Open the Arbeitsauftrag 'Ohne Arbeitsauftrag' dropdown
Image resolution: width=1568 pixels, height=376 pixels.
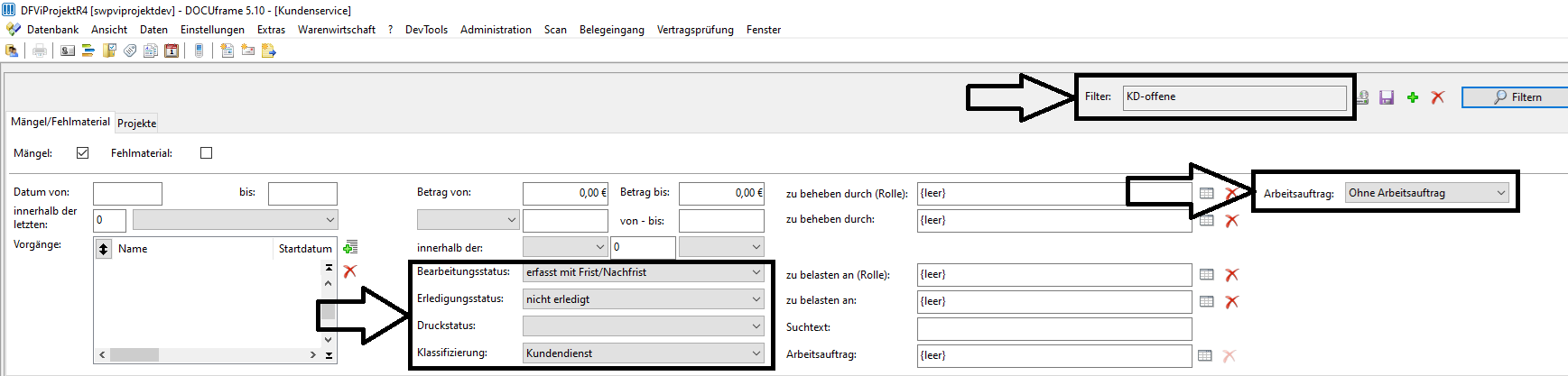coord(1426,193)
